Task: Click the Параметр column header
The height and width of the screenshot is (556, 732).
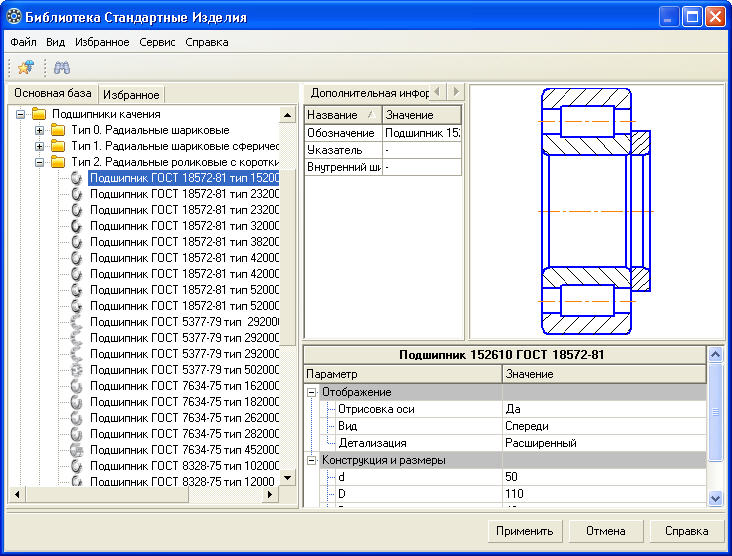Action: click(x=403, y=374)
